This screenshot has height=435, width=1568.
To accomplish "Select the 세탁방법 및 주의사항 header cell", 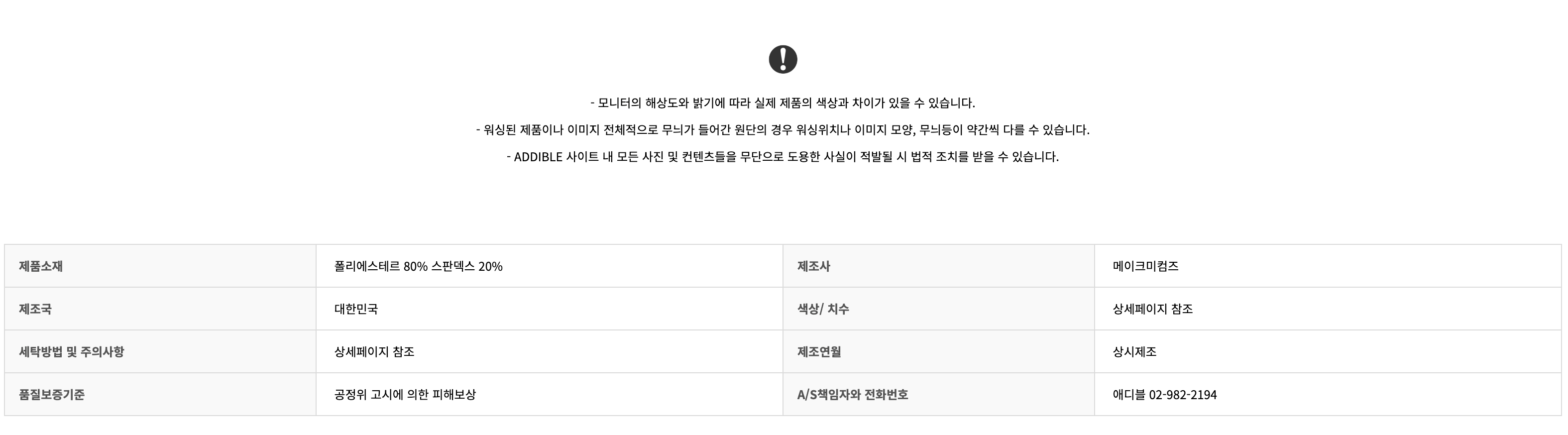I will click(x=160, y=351).
